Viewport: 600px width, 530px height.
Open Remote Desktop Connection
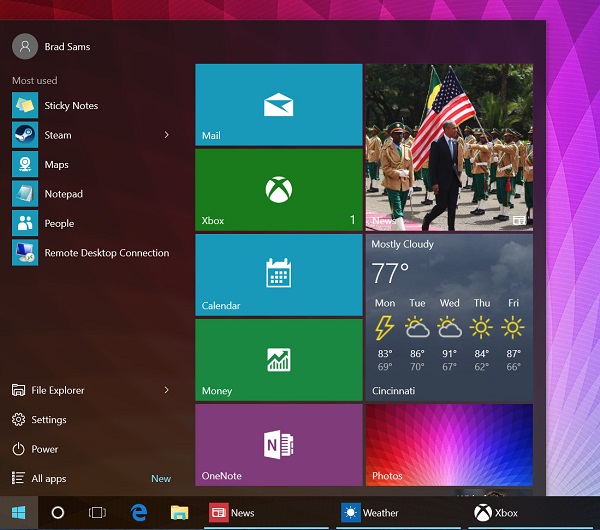pyautogui.click(x=106, y=253)
